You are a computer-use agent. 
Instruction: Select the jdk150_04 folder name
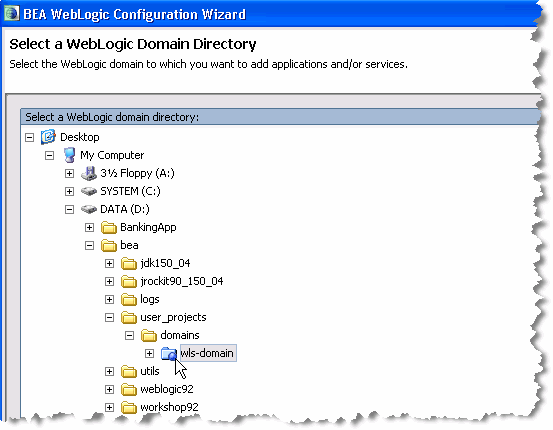[165, 264]
